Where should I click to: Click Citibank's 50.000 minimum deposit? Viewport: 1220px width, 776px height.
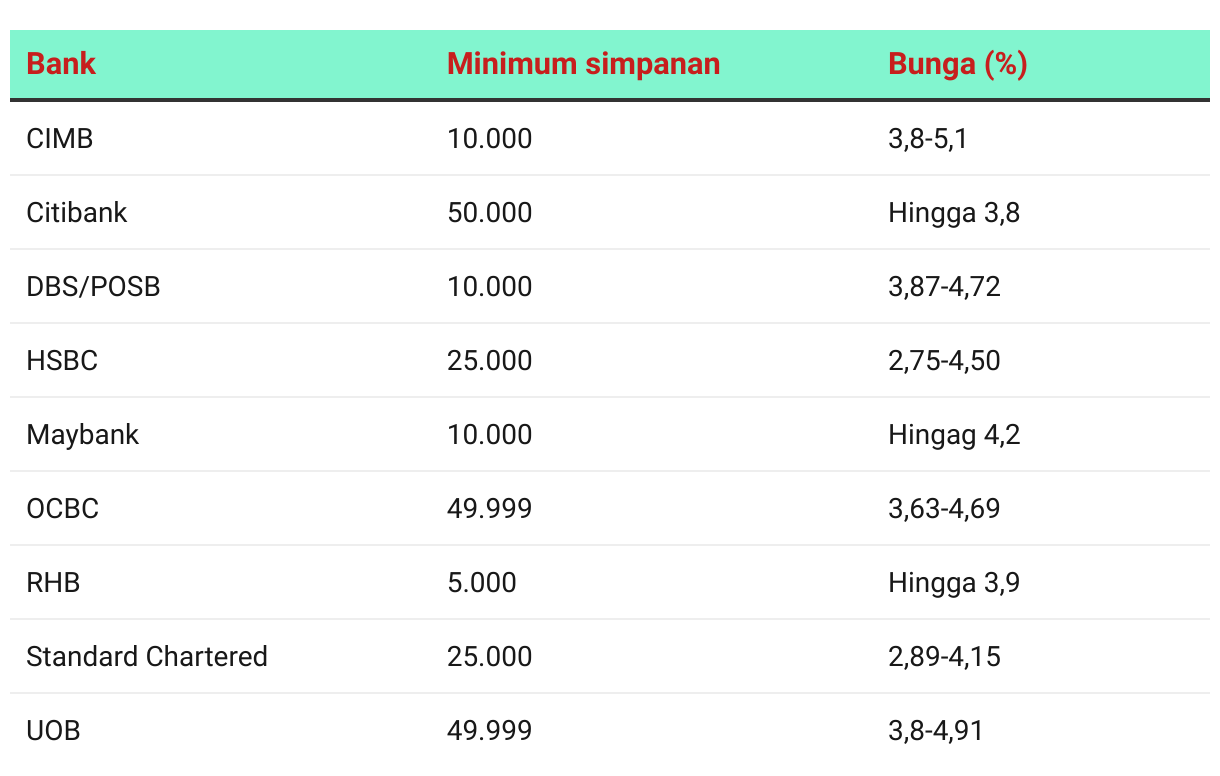[x=490, y=213]
